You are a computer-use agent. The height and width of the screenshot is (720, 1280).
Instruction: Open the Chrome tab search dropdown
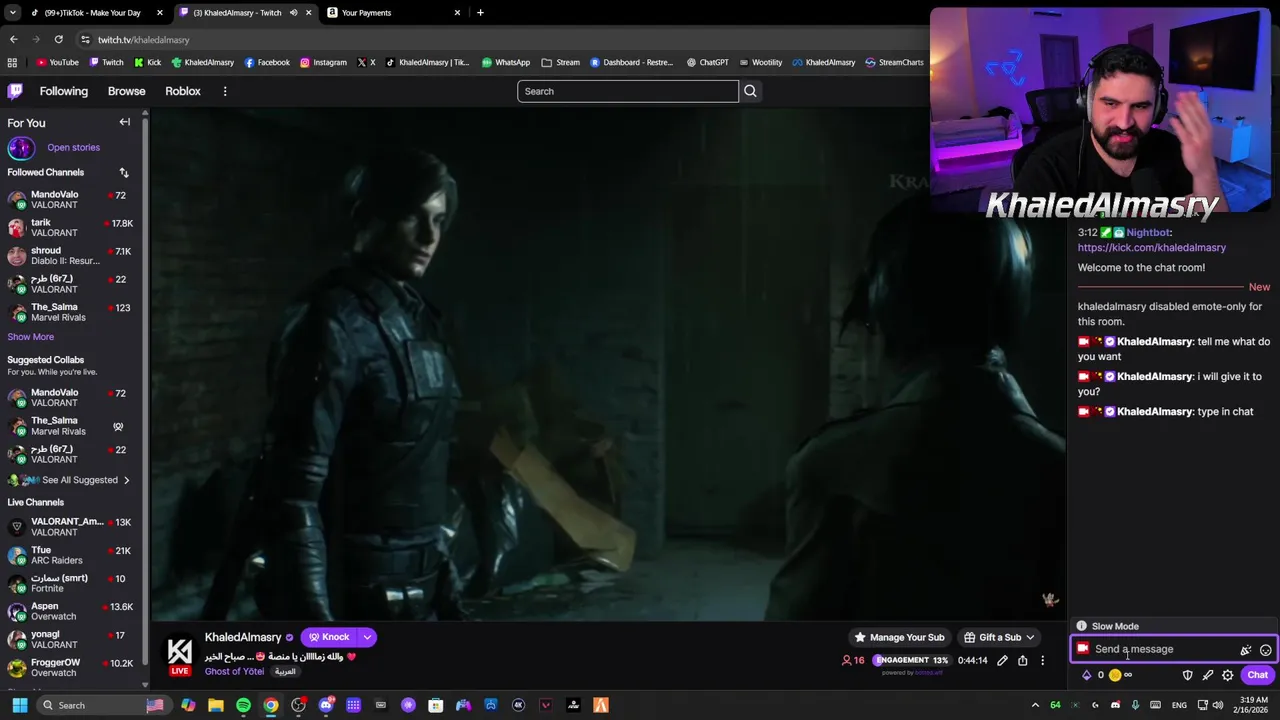pos(12,13)
